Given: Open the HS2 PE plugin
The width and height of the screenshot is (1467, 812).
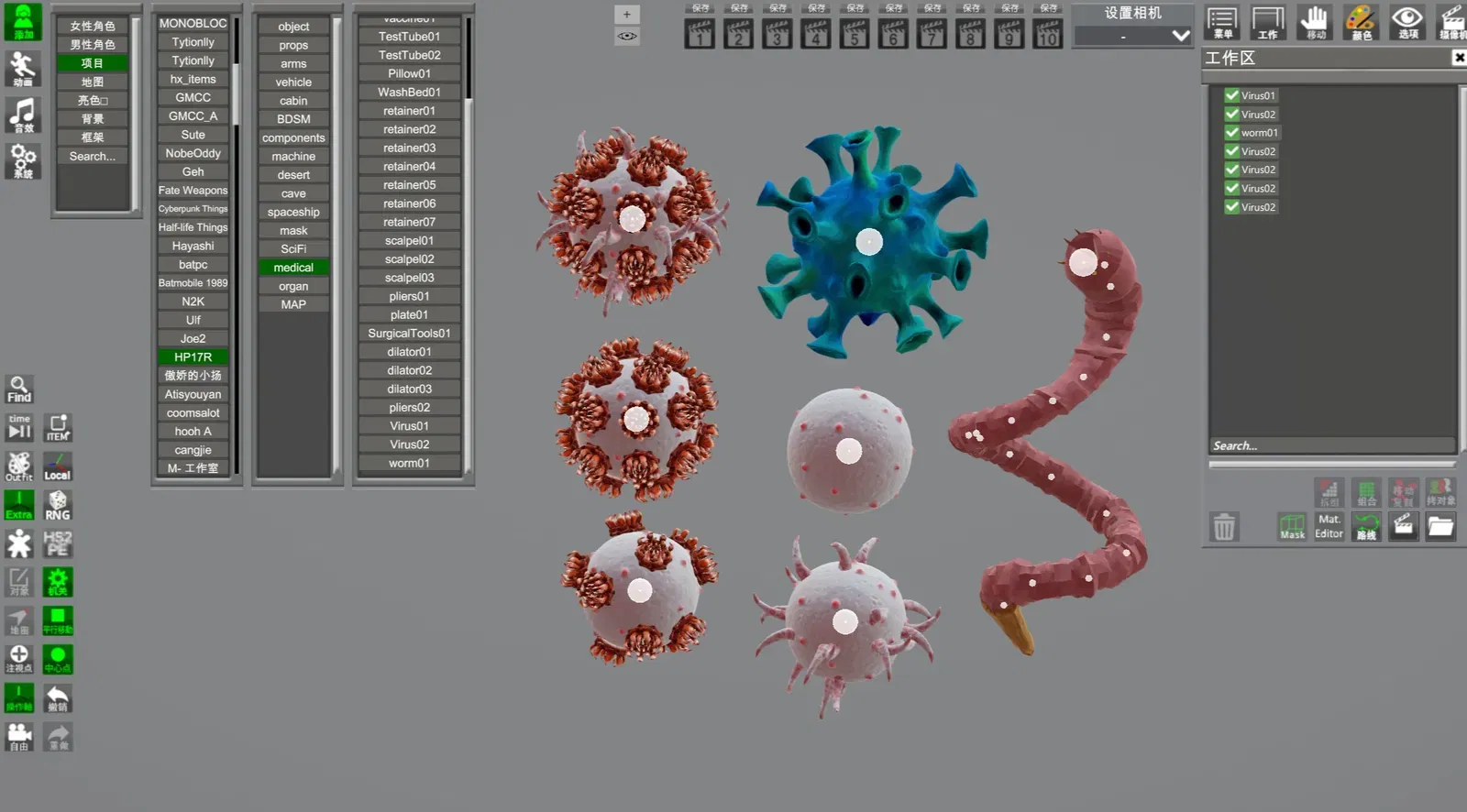Looking at the screenshot, I should tap(58, 543).
